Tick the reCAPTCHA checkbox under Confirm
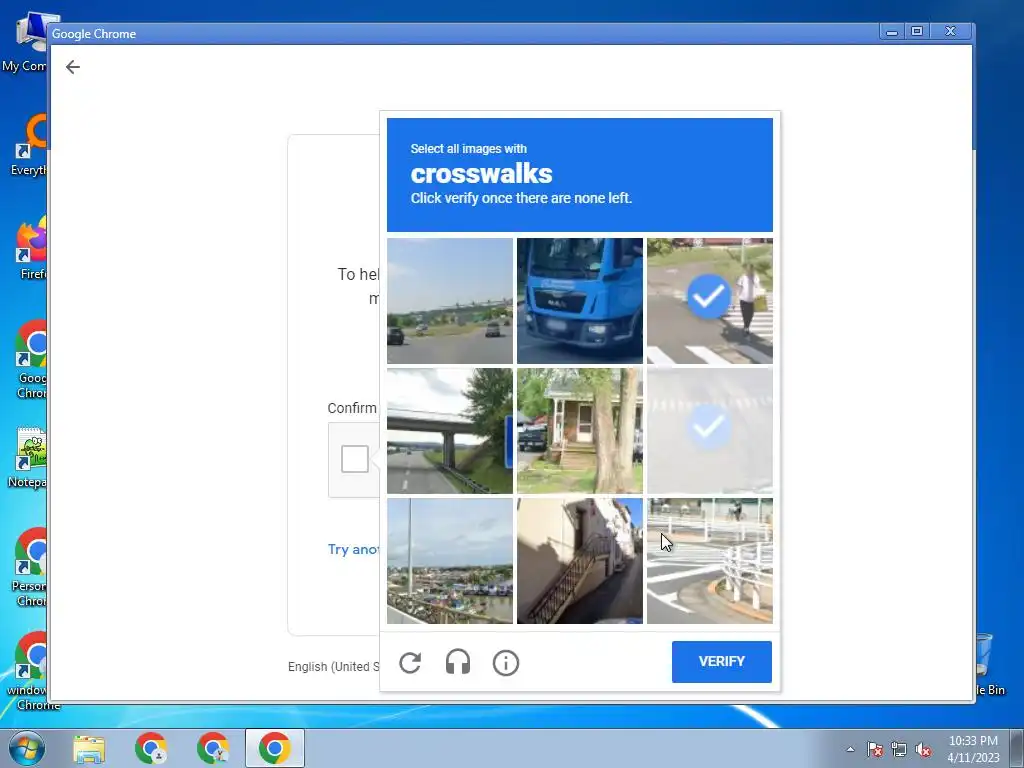The height and width of the screenshot is (768, 1024). (355, 458)
